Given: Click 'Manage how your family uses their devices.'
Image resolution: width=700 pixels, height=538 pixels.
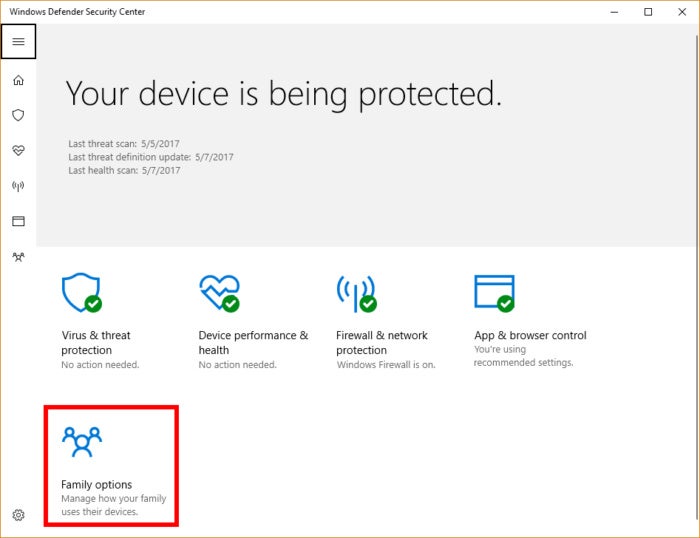Looking at the screenshot, I should point(113,505).
